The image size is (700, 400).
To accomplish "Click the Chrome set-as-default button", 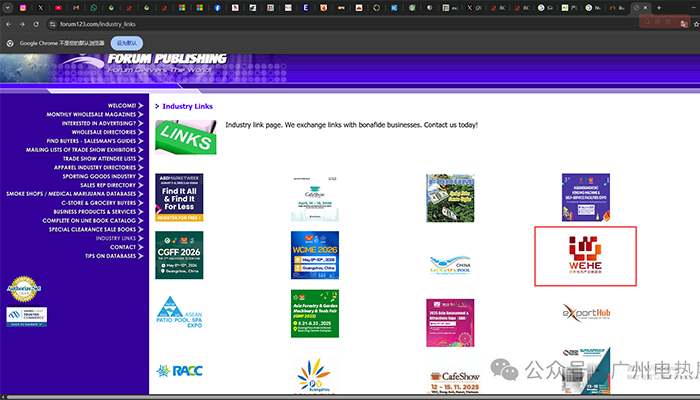I will (129, 44).
